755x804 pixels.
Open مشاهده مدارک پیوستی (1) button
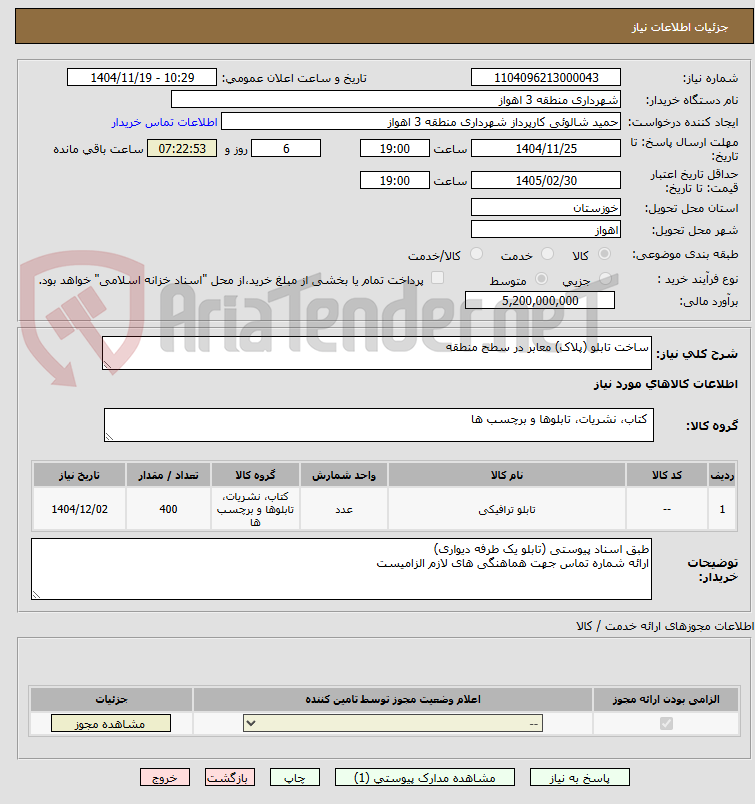(x=425, y=778)
